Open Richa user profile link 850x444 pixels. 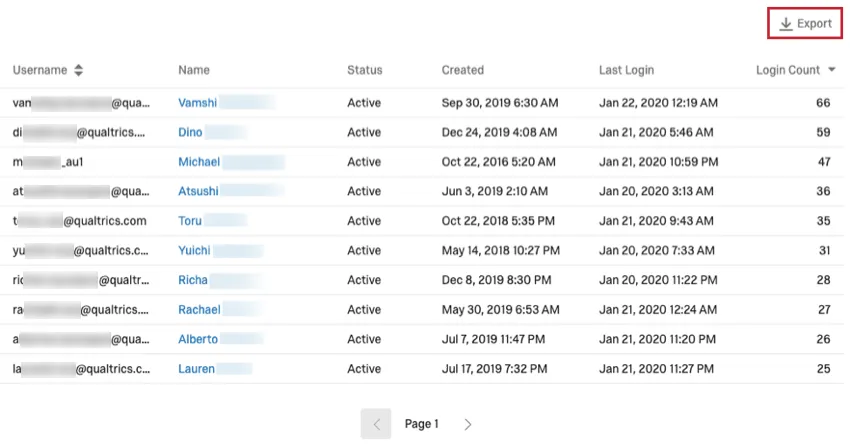[x=193, y=280]
